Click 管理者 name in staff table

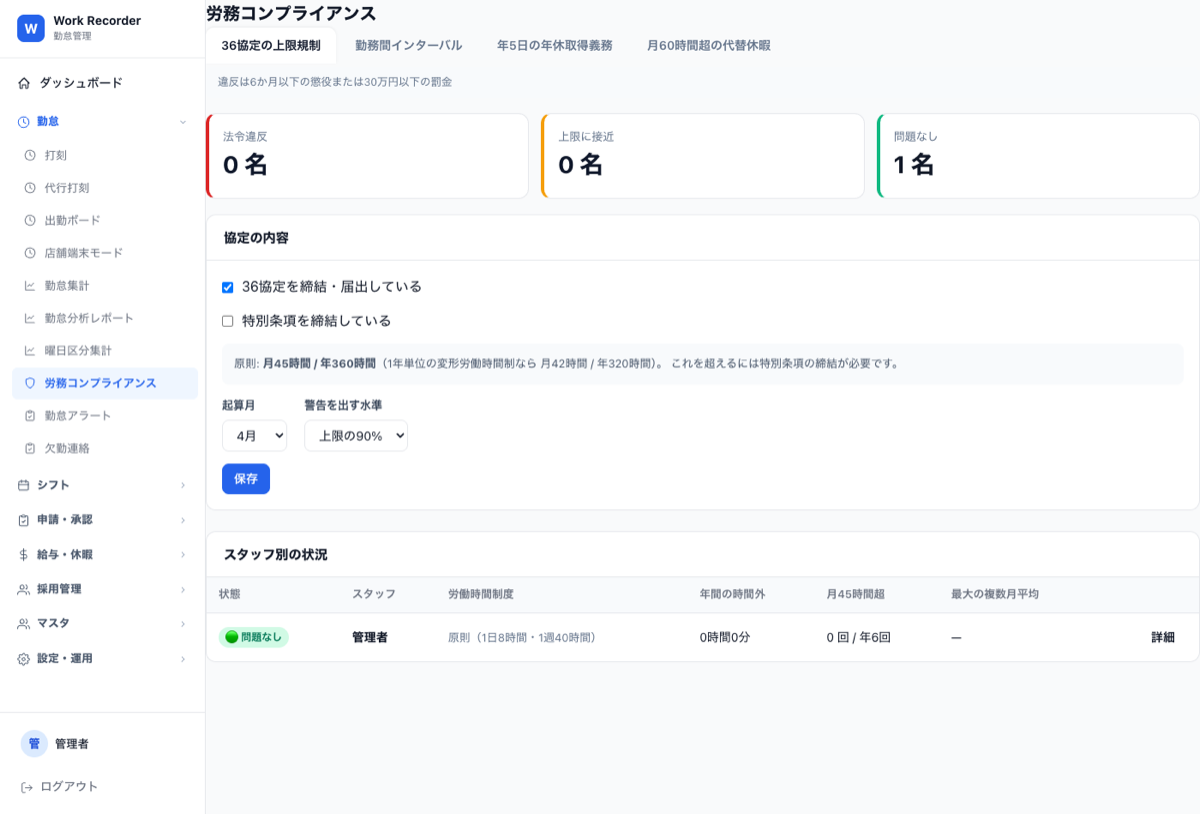(370, 637)
